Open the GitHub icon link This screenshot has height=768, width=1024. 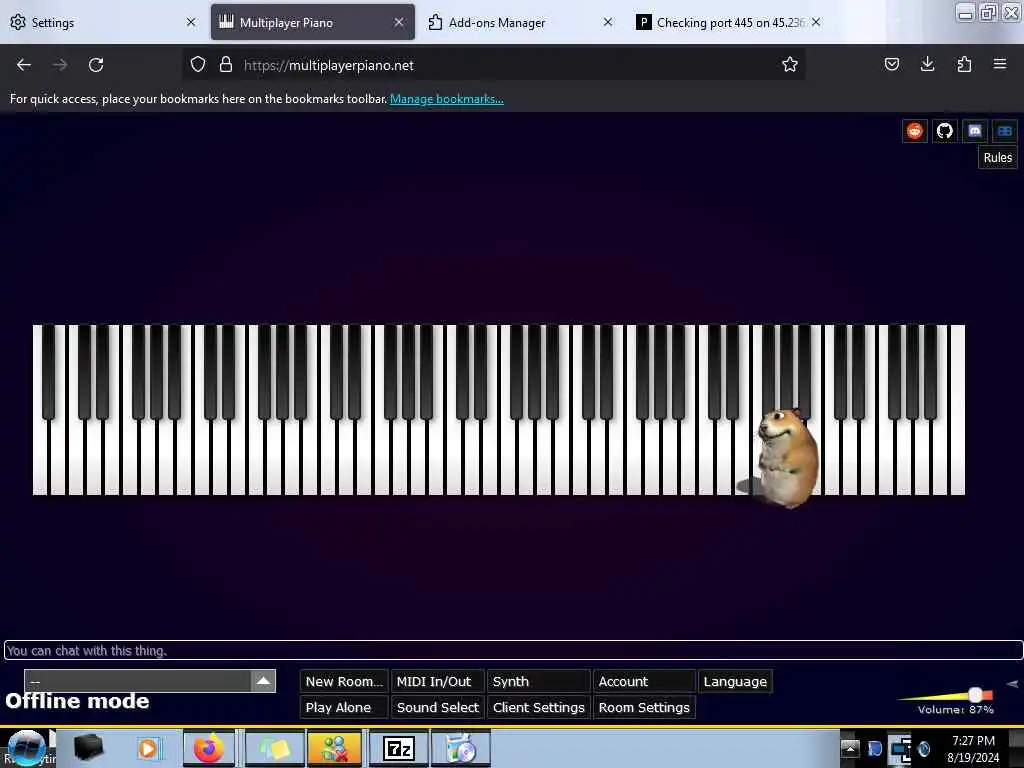(944, 131)
